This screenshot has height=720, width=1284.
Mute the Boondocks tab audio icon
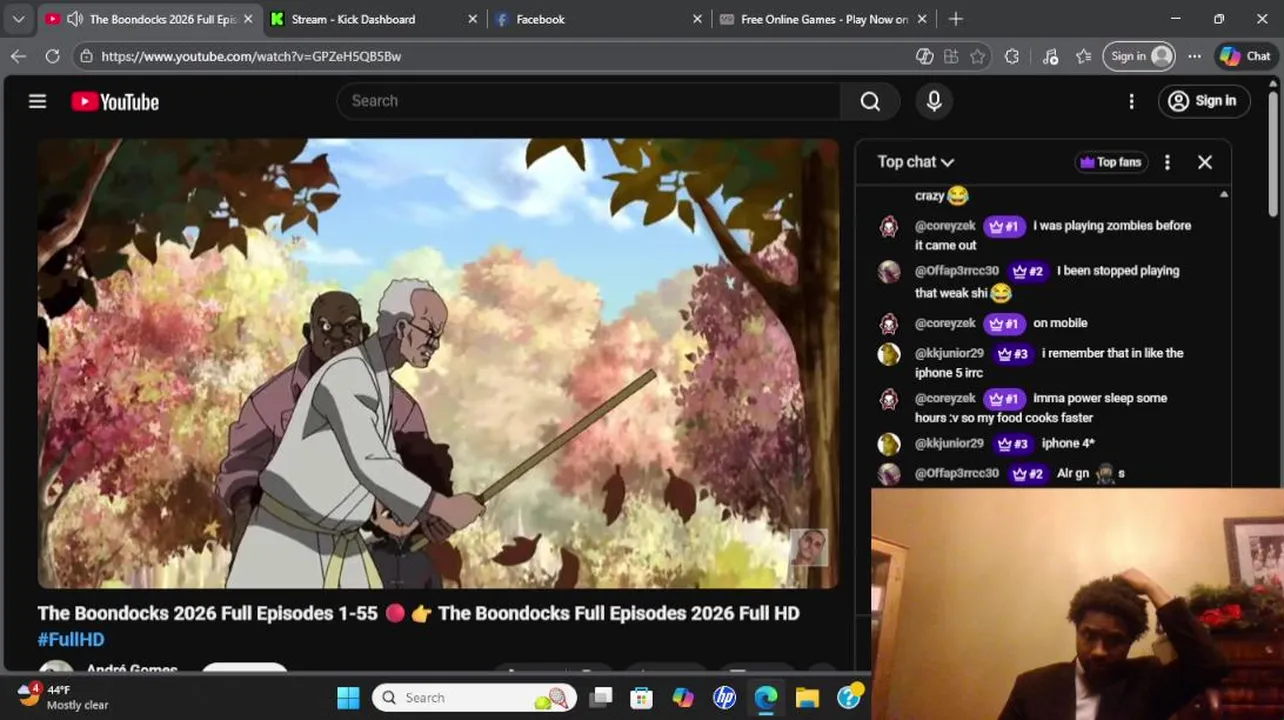click(x=74, y=19)
